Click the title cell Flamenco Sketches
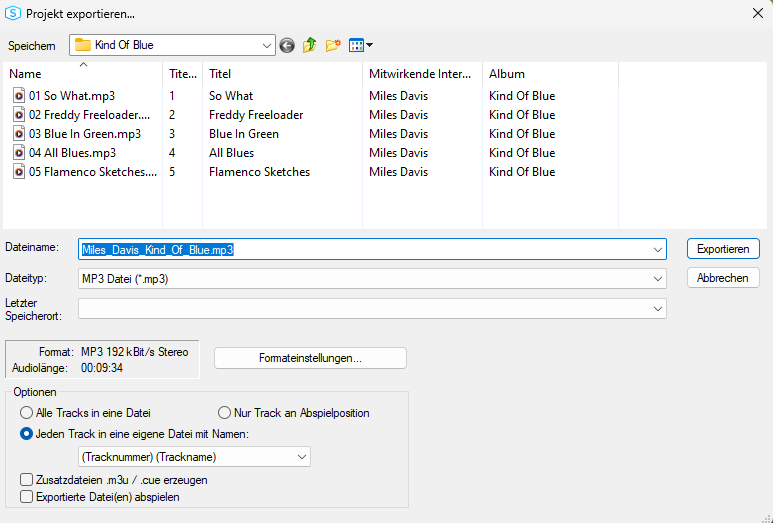This screenshot has width=773, height=523. (259, 172)
